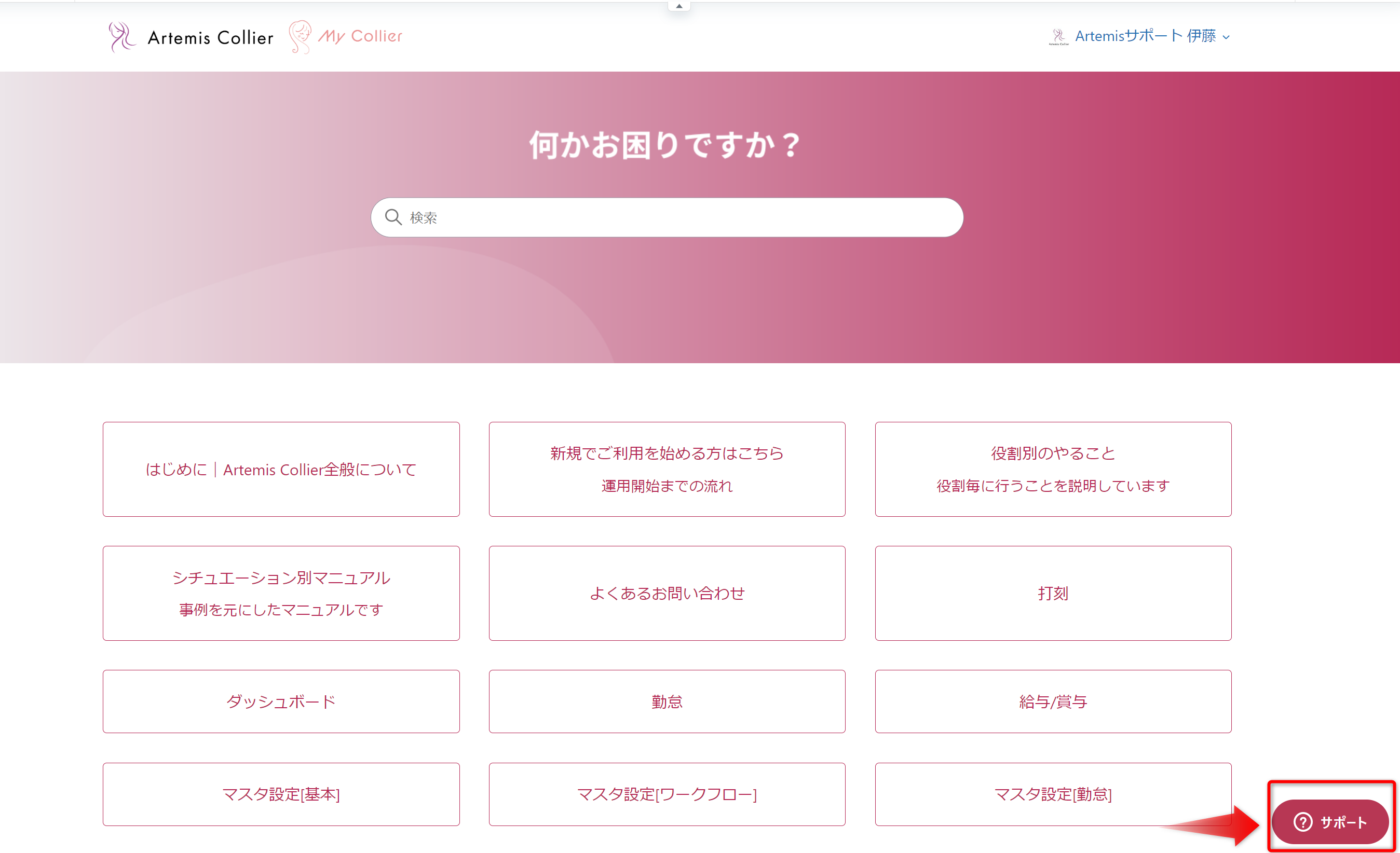Open the 給与/賞与 category
The width and height of the screenshot is (1400, 853).
[x=1053, y=701]
